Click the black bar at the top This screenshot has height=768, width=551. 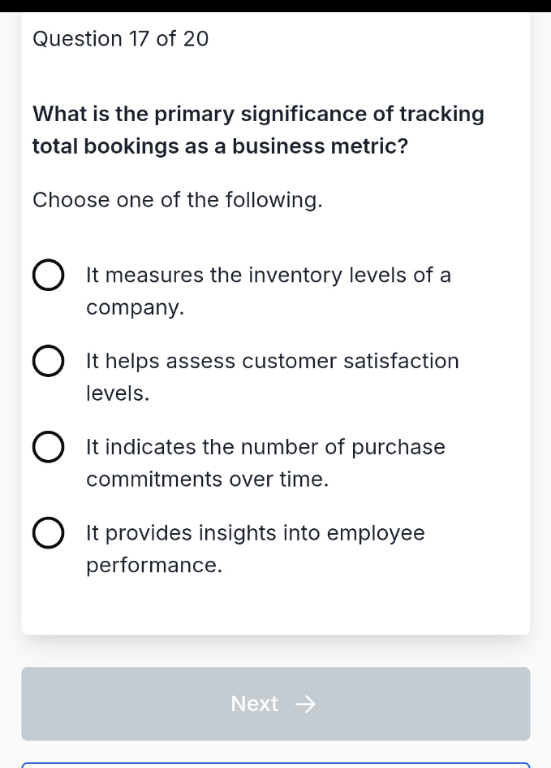click(x=275, y=6)
